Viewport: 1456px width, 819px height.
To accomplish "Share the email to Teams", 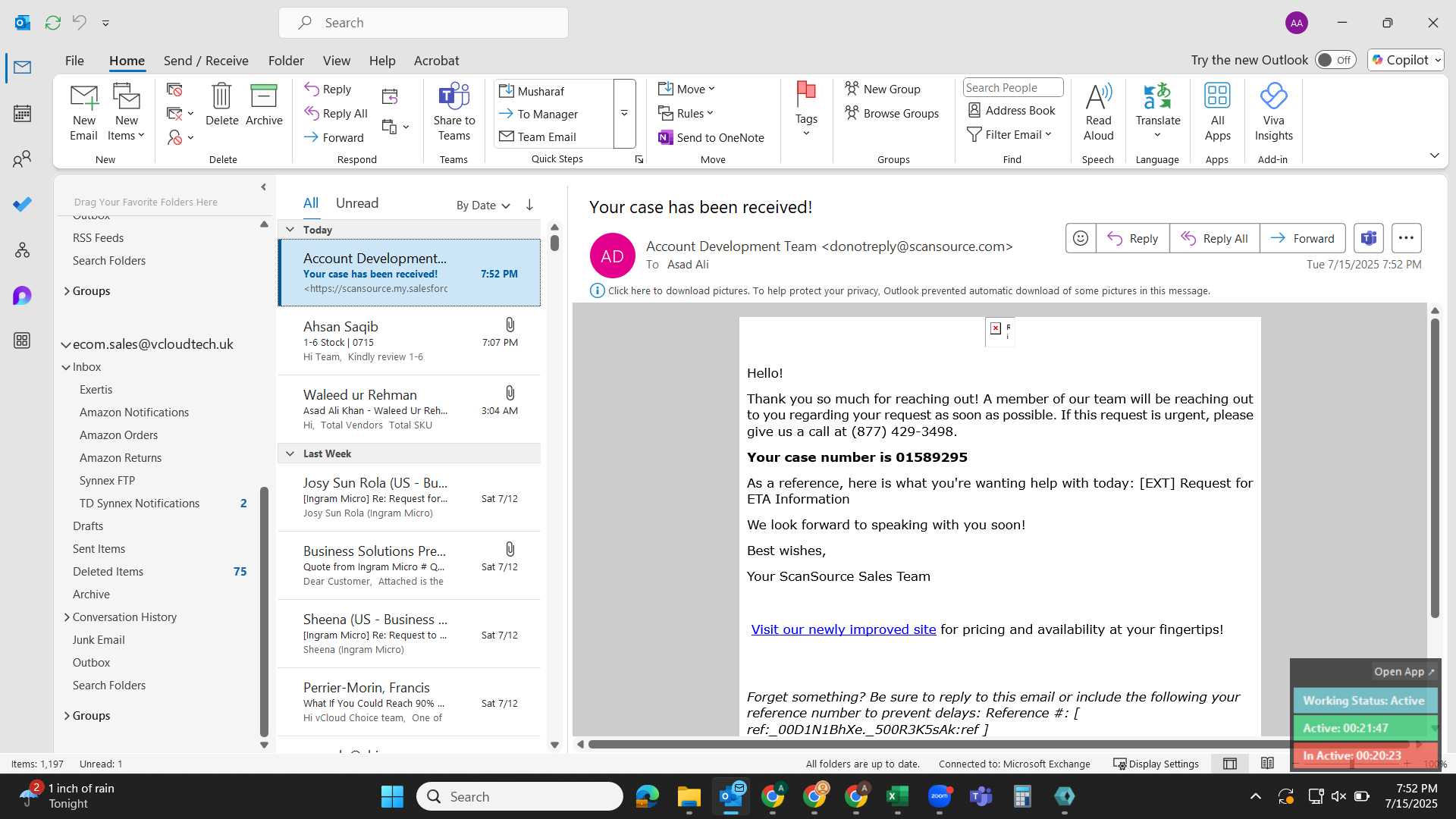I will tap(454, 112).
